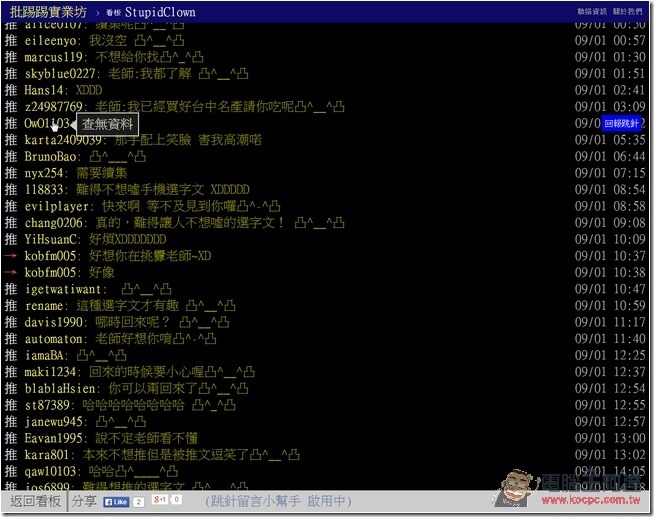654x517 pixels.
Task: Click username automaton
Action: click(x=53, y=339)
